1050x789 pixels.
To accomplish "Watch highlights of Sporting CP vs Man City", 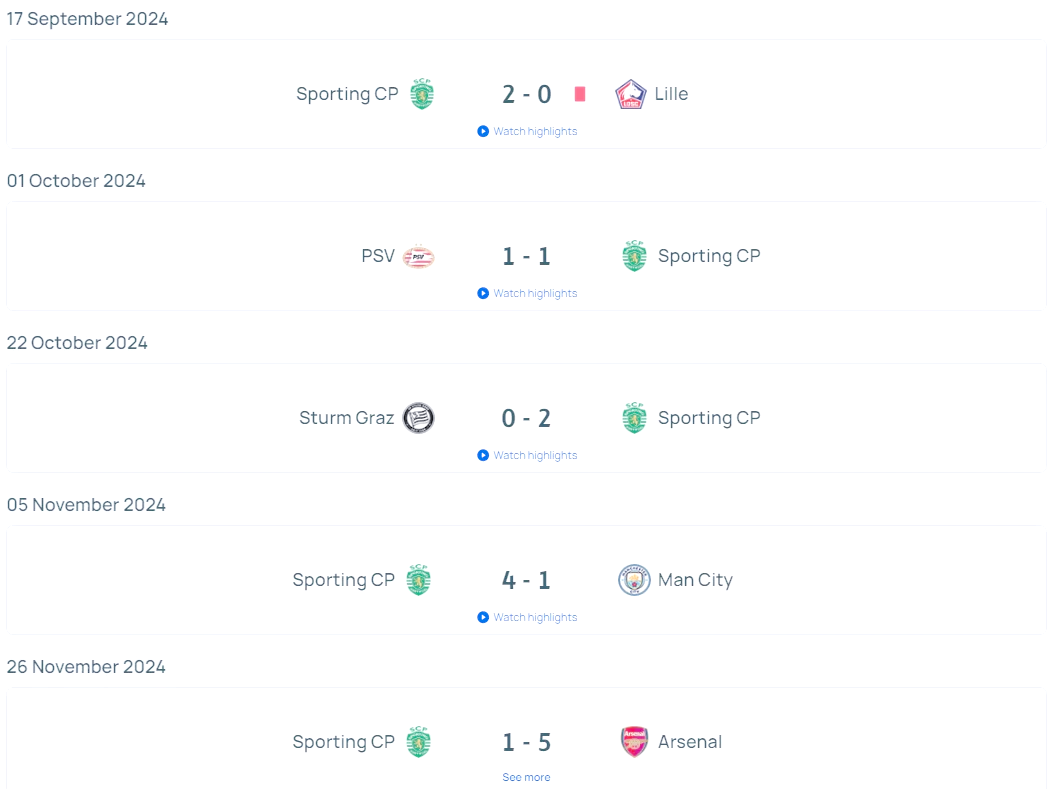I will pyautogui.click(x=528, y=617).
